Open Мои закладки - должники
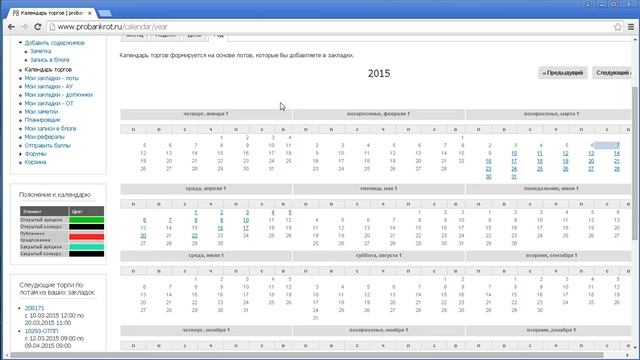 (x=58, y=95)
